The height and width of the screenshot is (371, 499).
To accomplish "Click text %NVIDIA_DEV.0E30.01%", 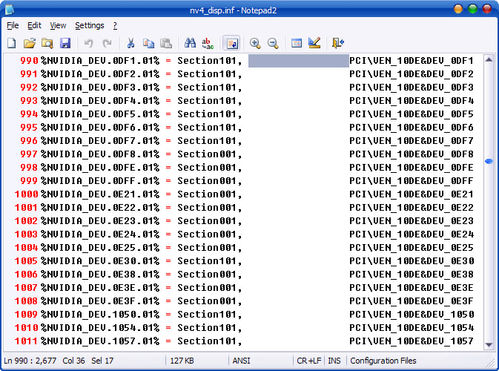I will (x=100, y=261).
